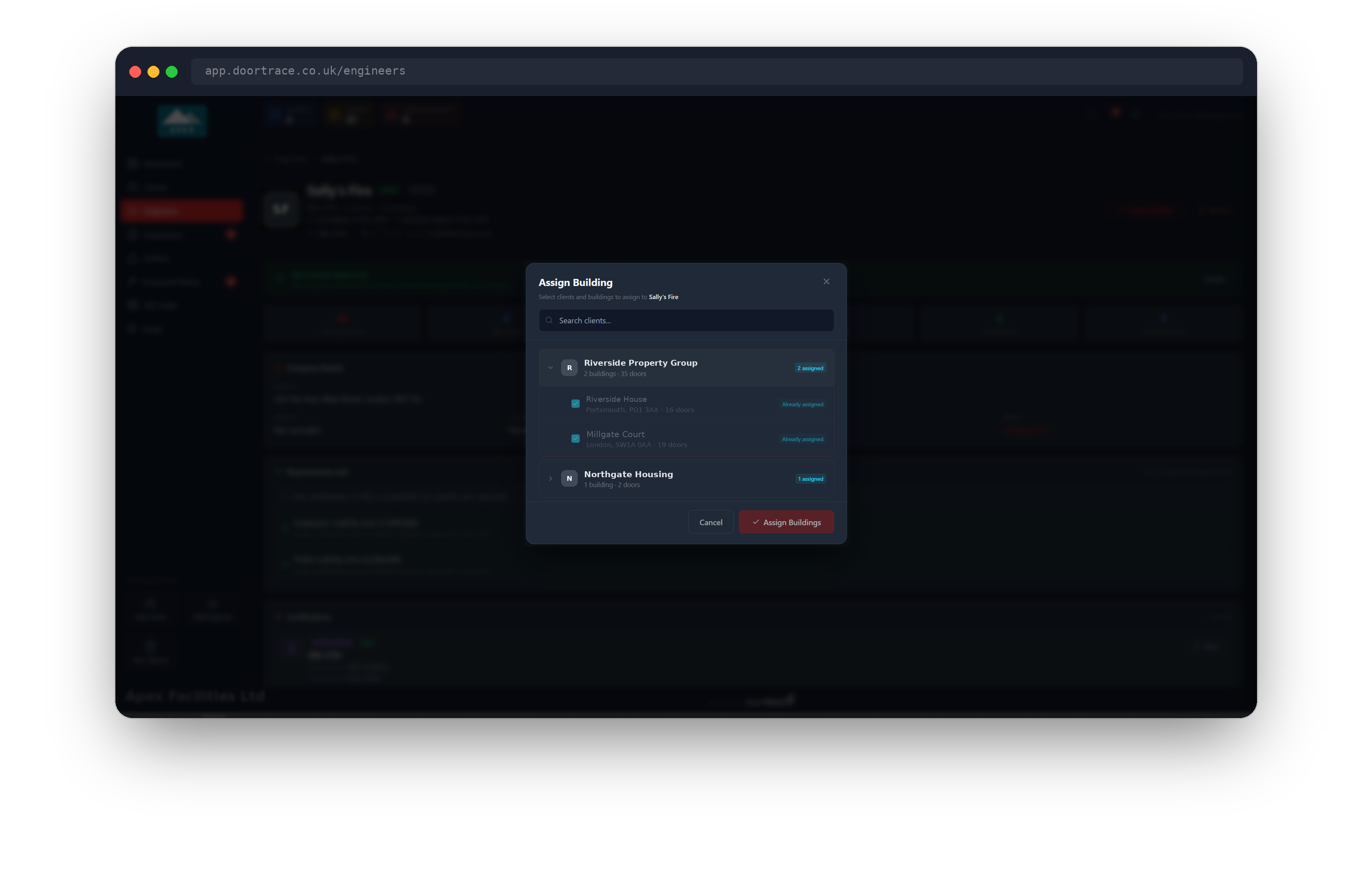
Task: Click the 2 assigned badge
Action: [810, 368]
